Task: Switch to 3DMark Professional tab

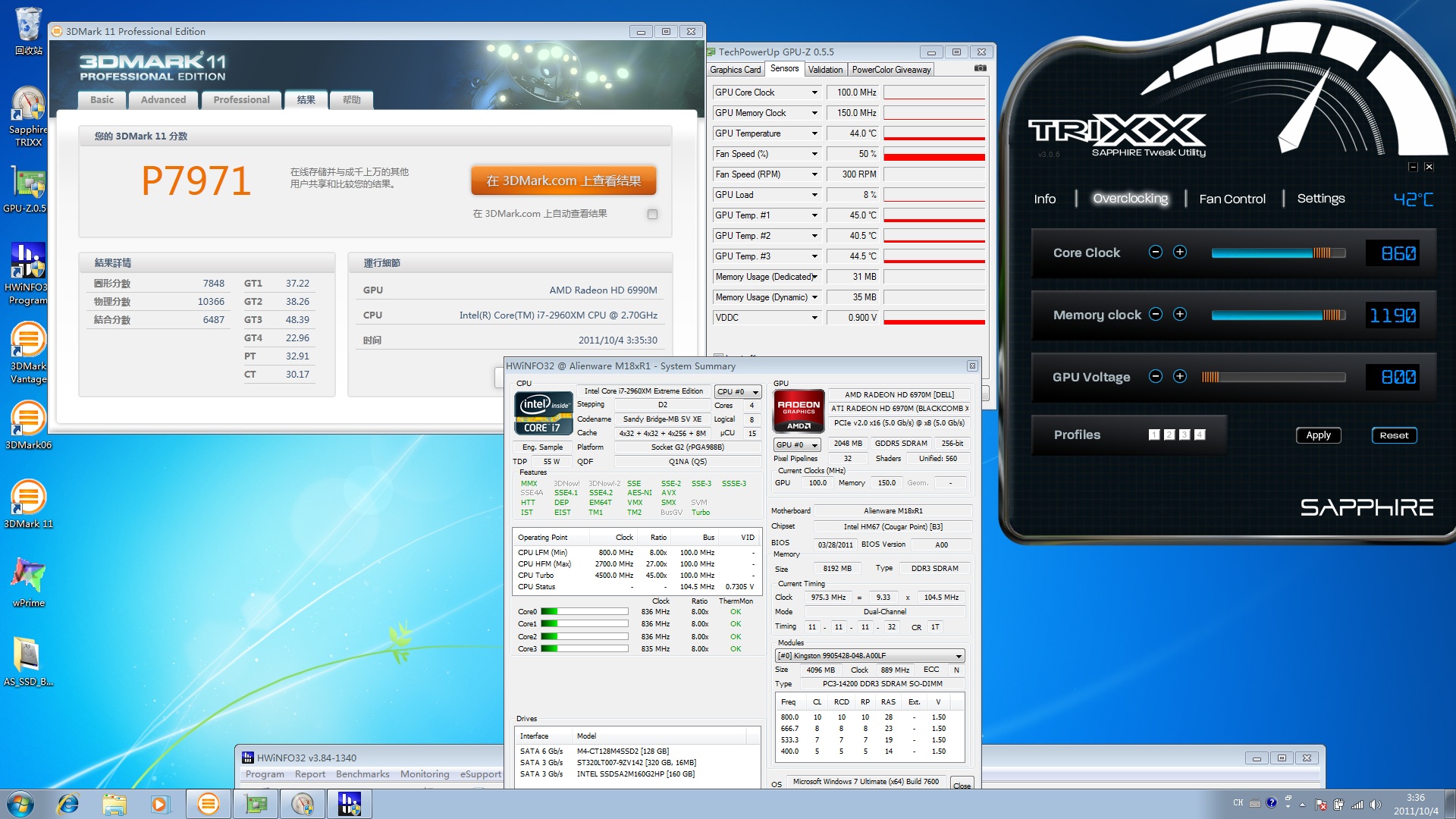Action: 241,99
